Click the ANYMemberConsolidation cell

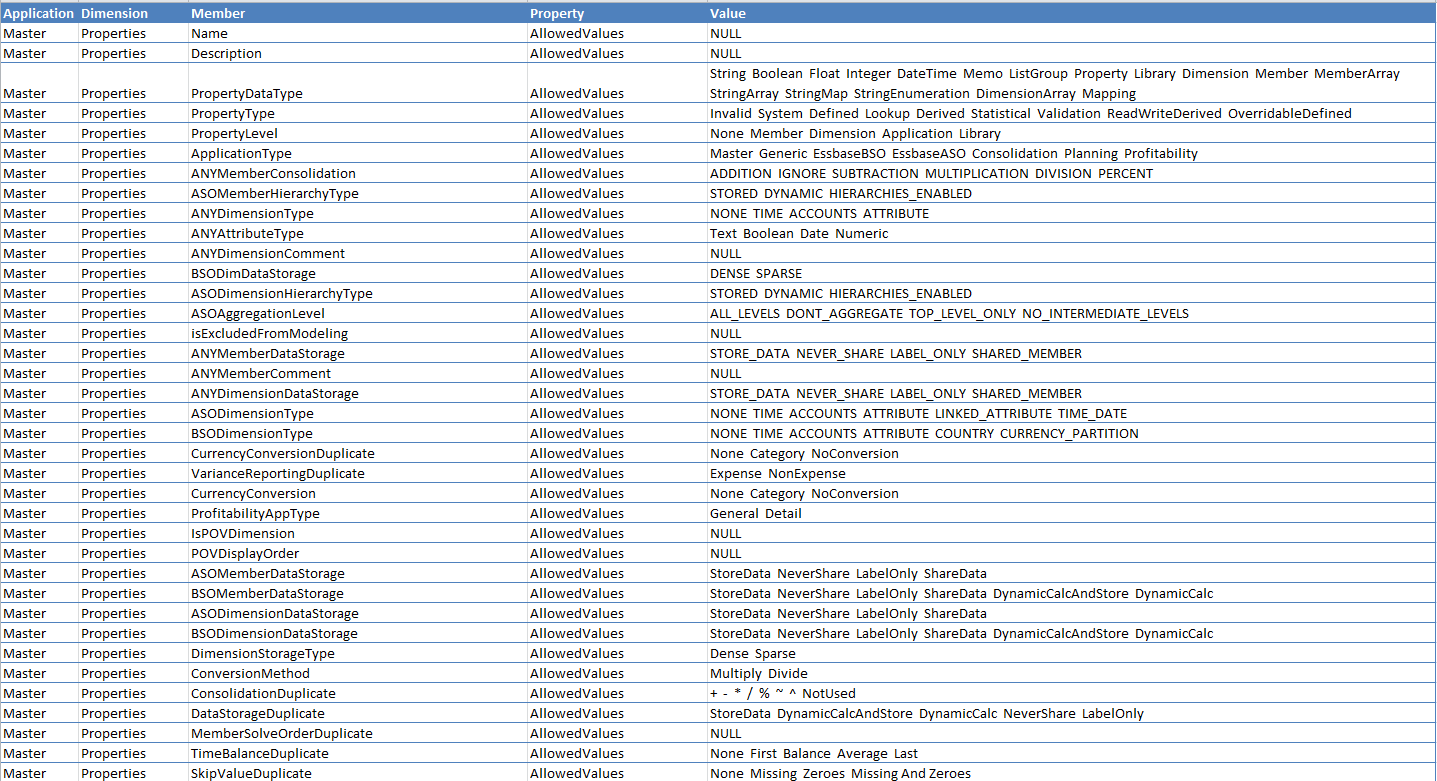point(357,174)
